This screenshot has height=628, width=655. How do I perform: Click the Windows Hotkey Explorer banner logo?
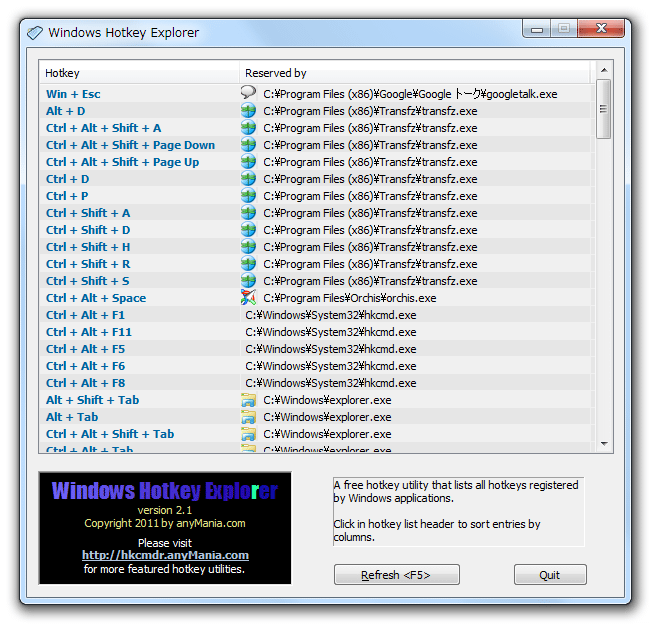click(165, 491)
